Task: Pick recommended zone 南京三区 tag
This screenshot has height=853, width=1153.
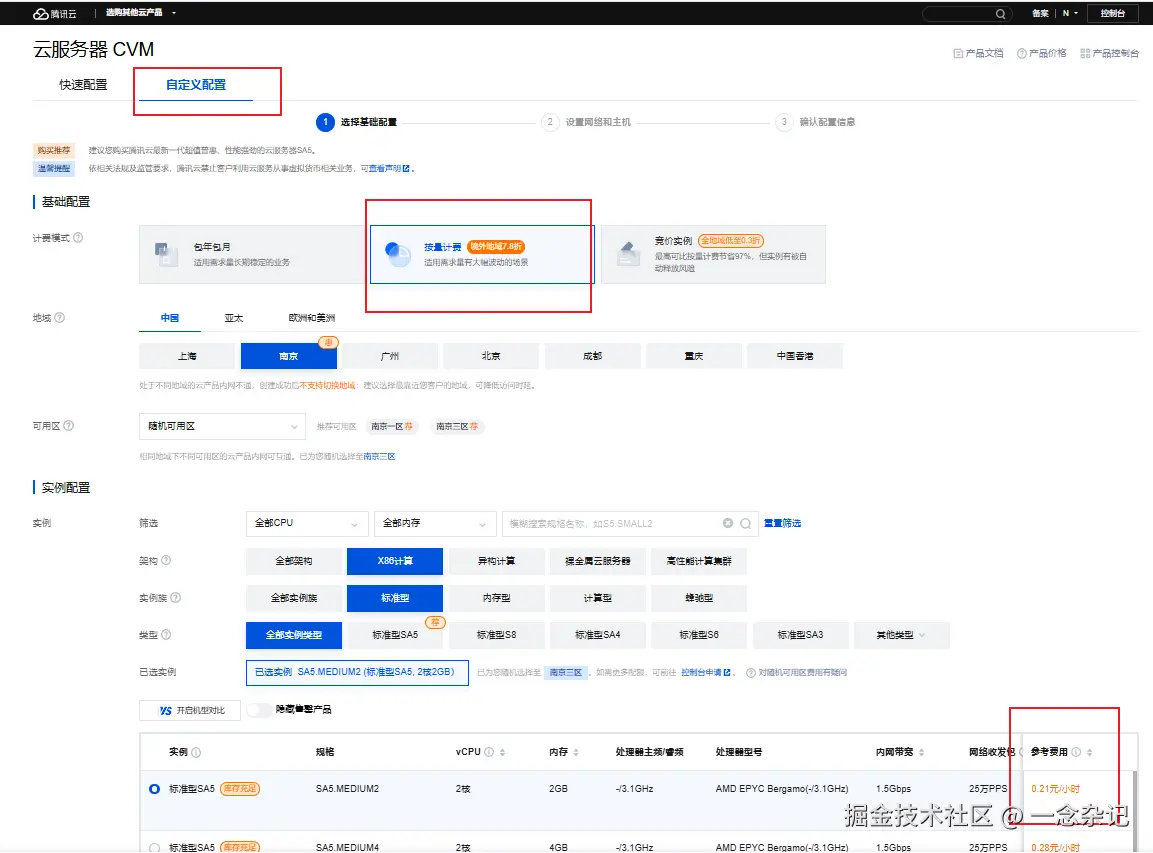Action: click(457, 426)
